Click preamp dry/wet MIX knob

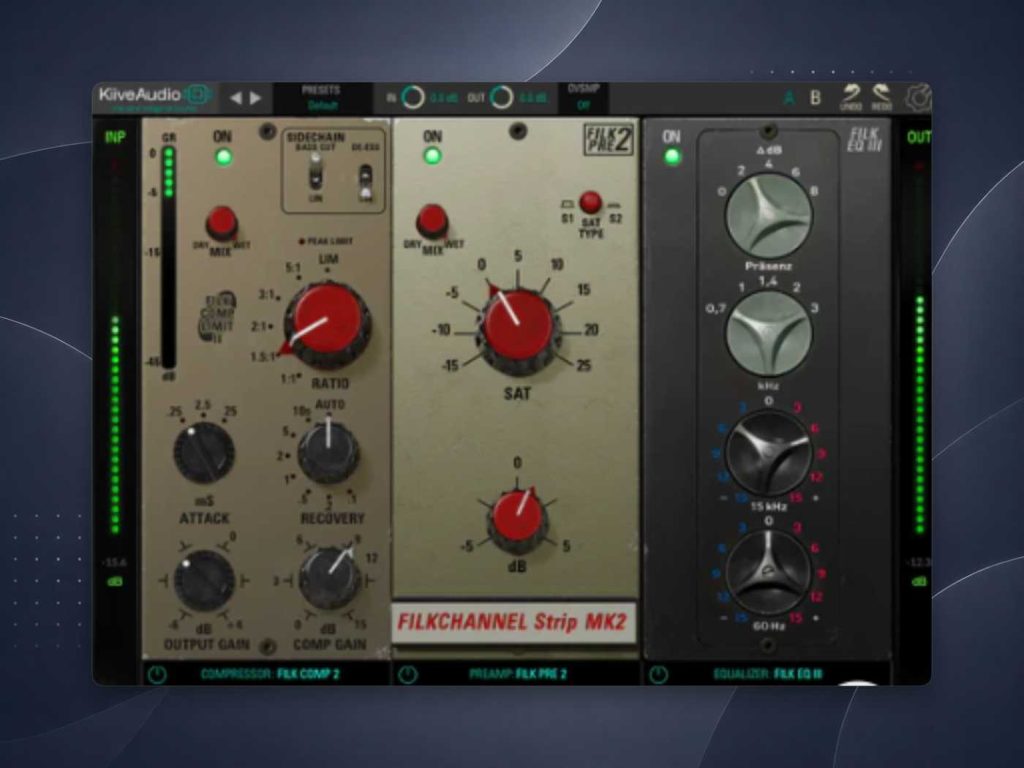(432, 221)
